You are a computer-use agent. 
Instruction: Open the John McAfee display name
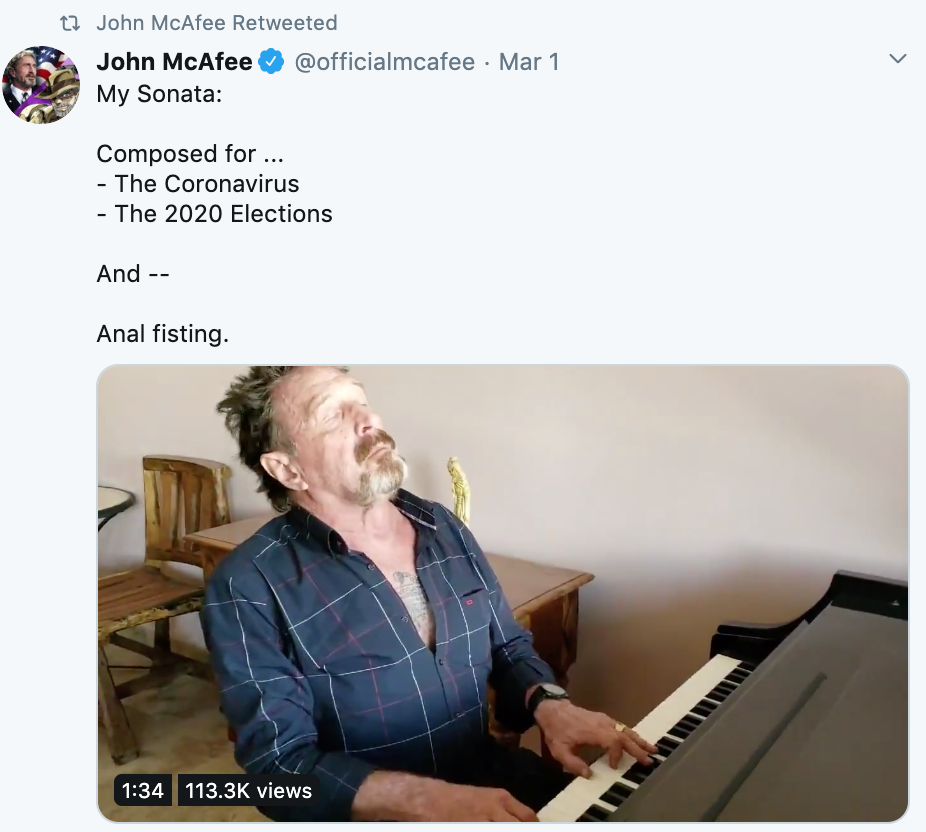click(174, 62)
